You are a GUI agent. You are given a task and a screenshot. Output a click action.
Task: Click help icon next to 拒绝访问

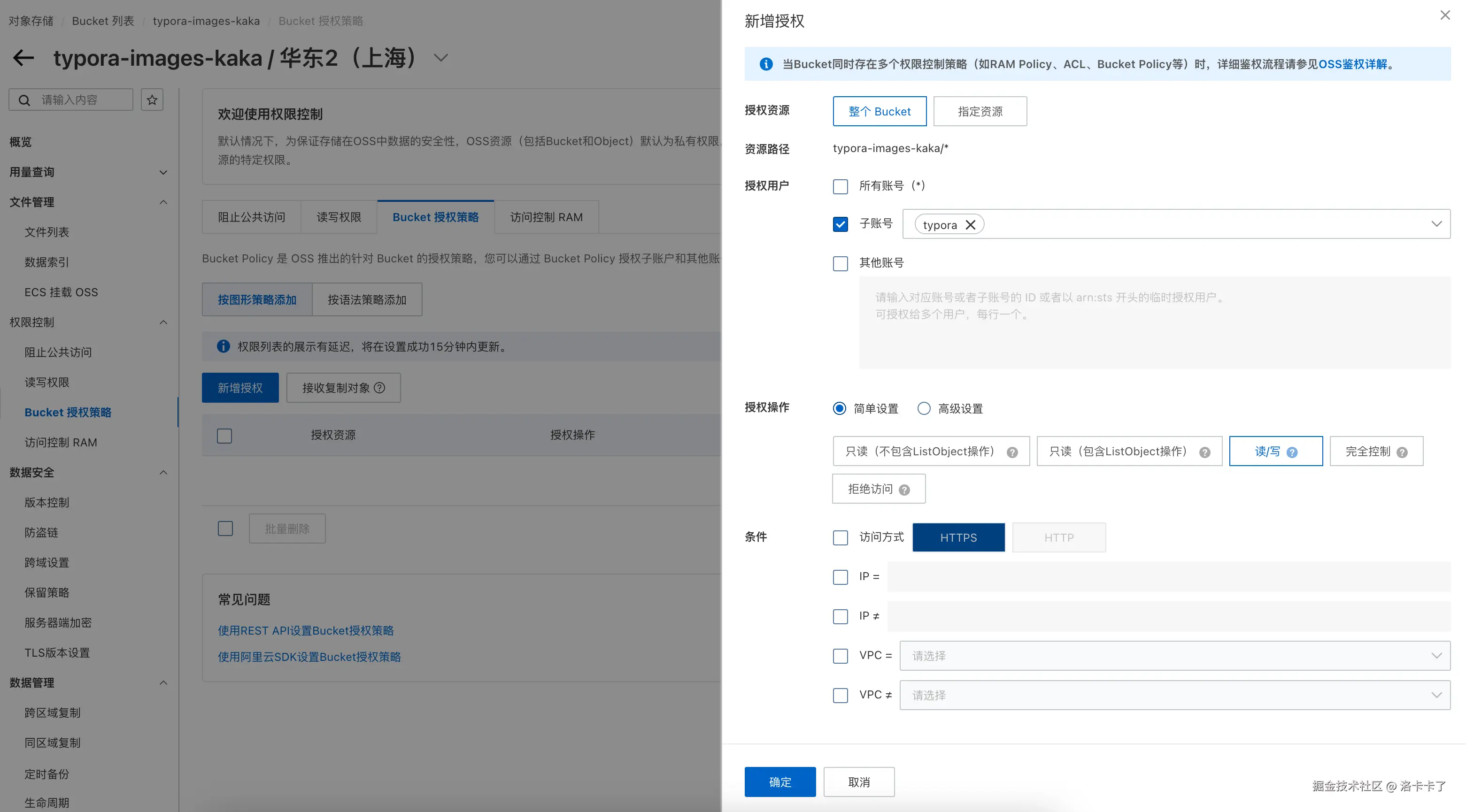pos(904,490)
